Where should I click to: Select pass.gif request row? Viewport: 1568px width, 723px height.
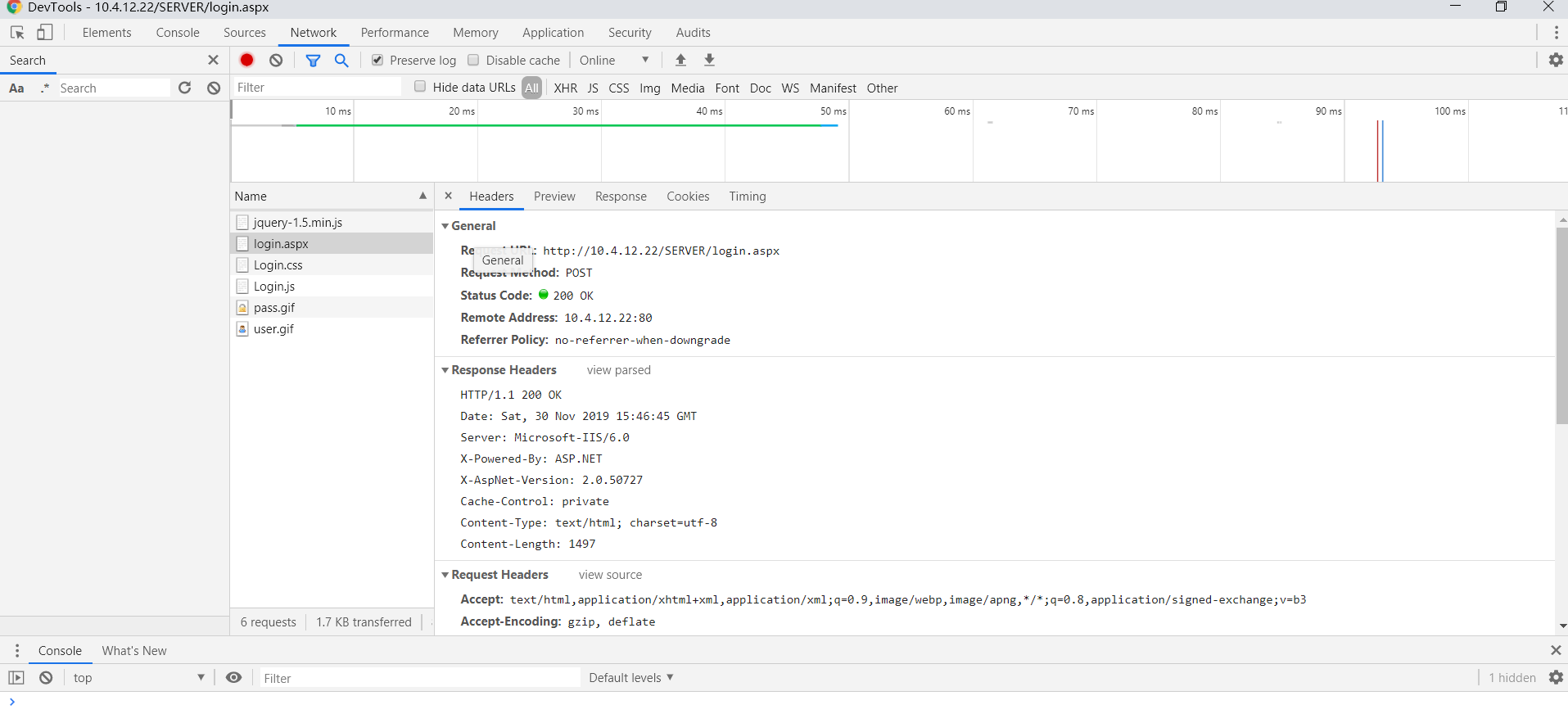(332, 307)
